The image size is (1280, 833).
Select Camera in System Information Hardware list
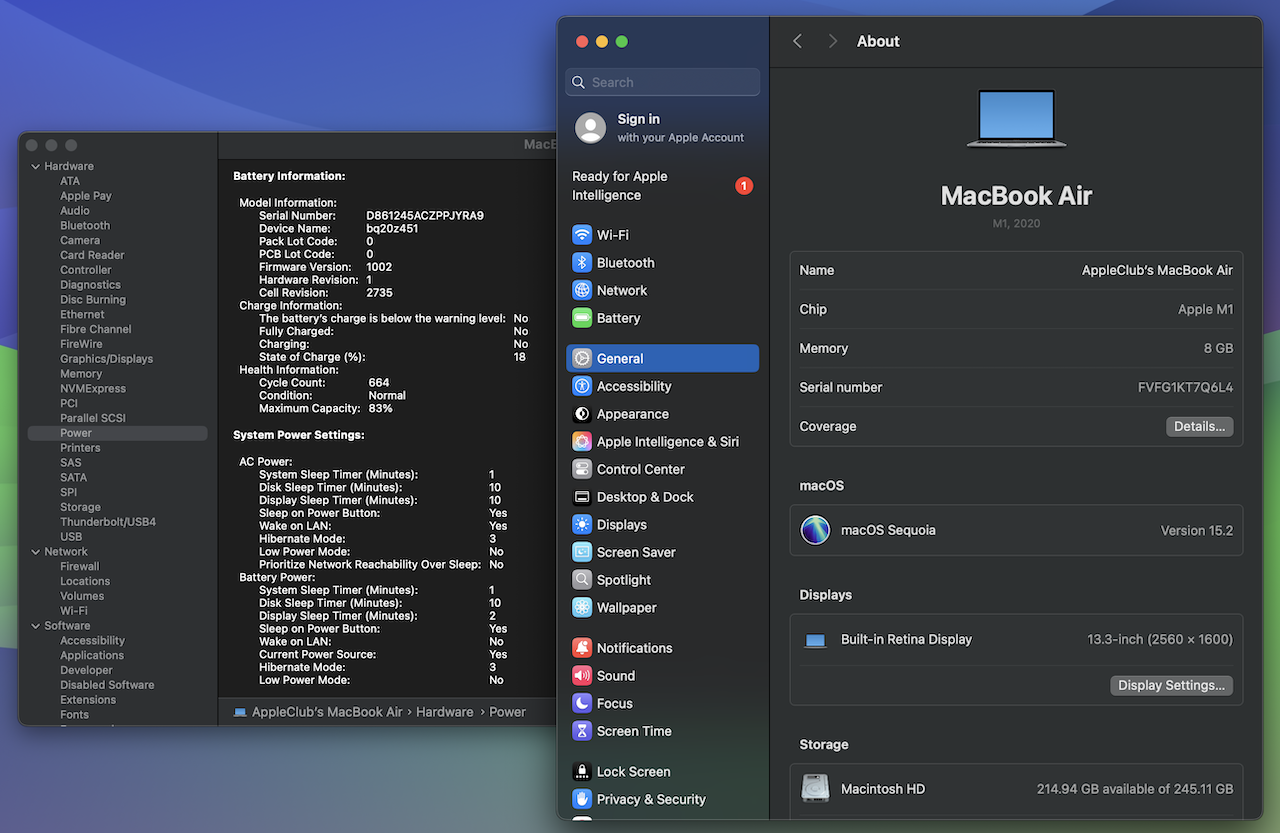(x=80, y=241)
